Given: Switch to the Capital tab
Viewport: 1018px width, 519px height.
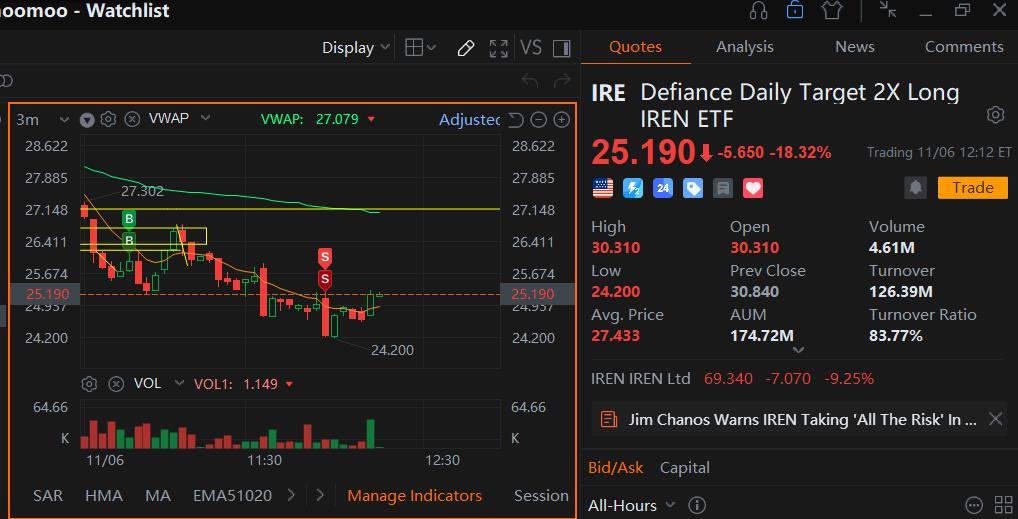Looking at the screenshot, I should [x=684, y=468].
